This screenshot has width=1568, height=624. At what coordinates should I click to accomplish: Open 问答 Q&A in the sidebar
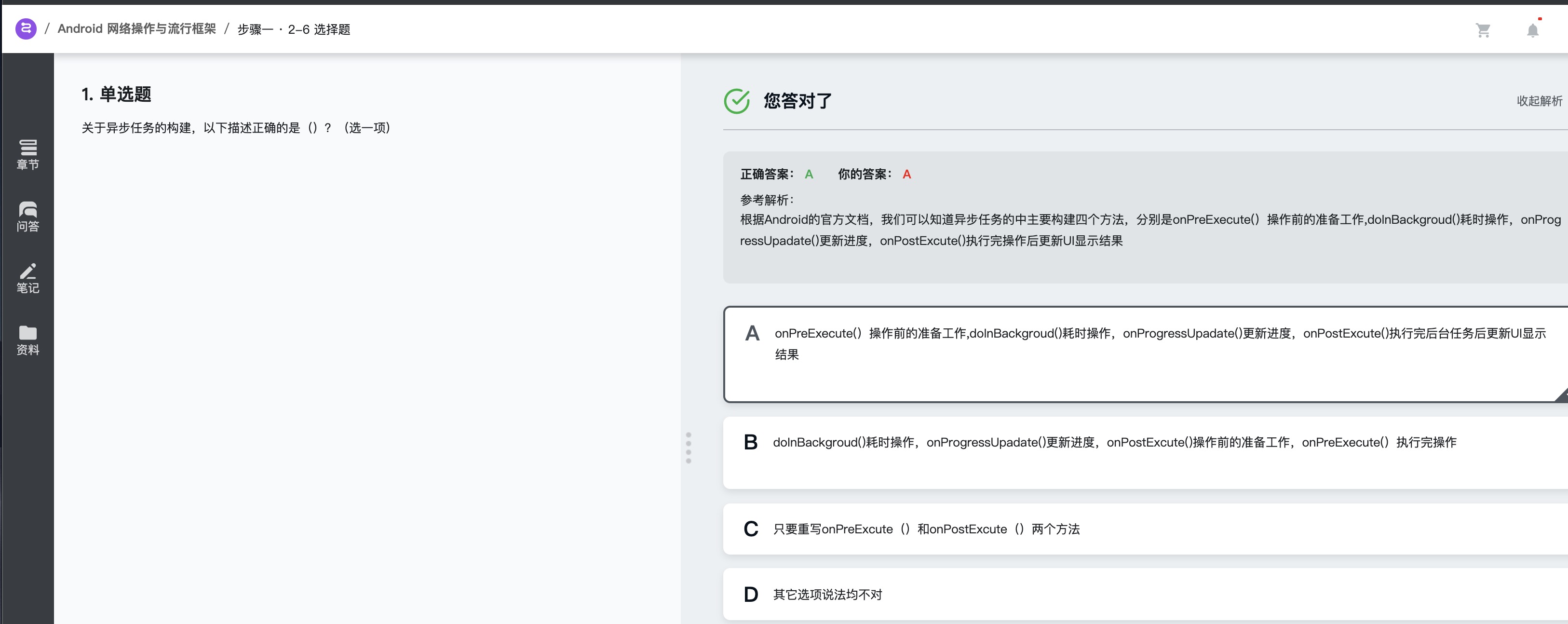pyautogui.click(x=27, y=217)
